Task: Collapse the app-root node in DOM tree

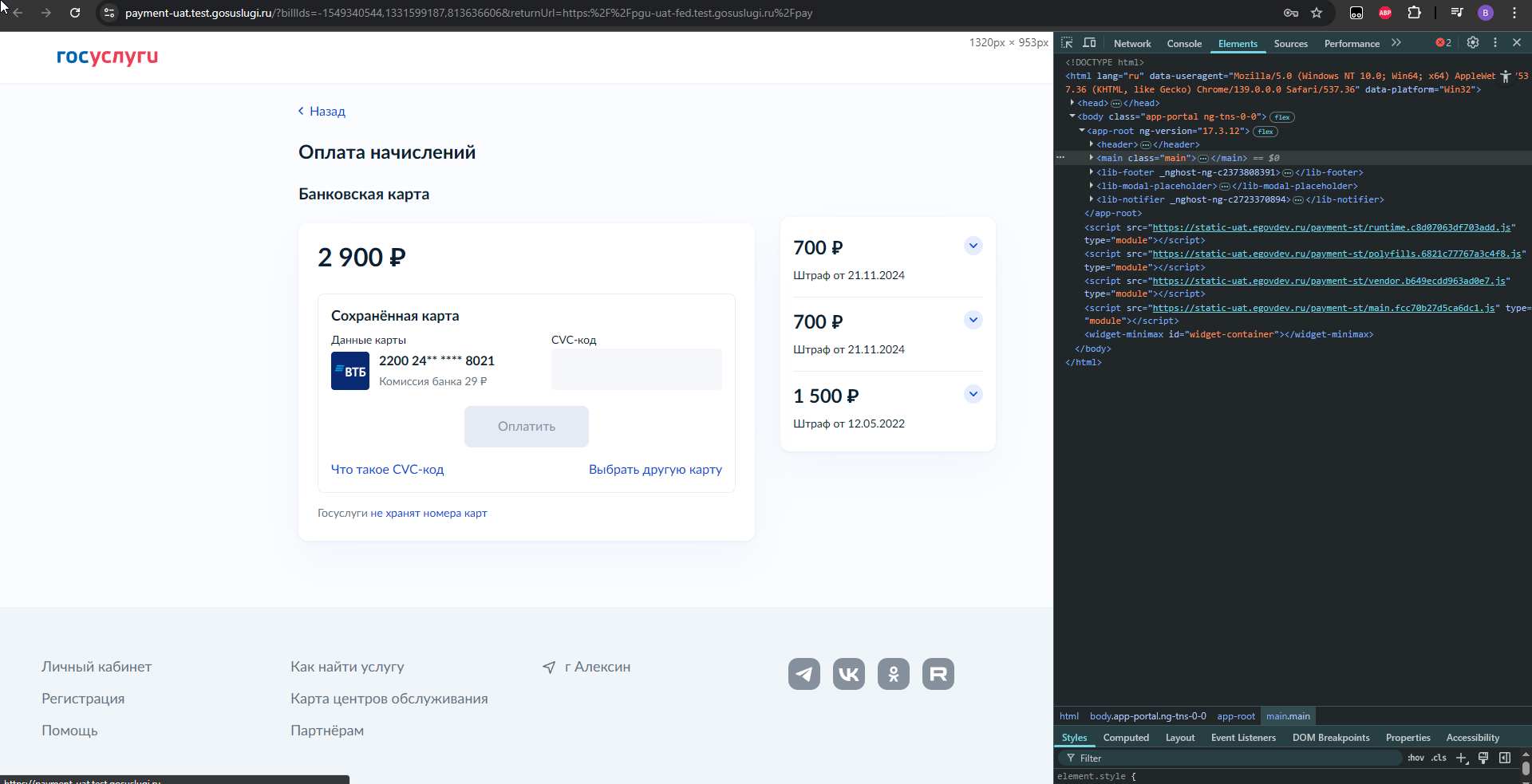Action: coord(1082,131)
